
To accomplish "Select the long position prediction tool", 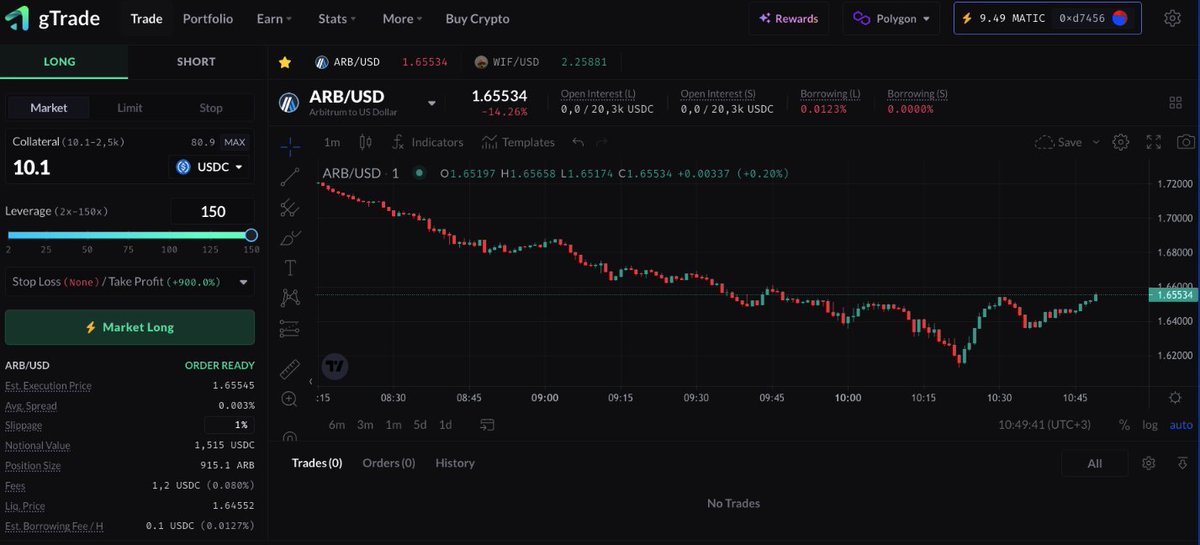I will [290, 327].
